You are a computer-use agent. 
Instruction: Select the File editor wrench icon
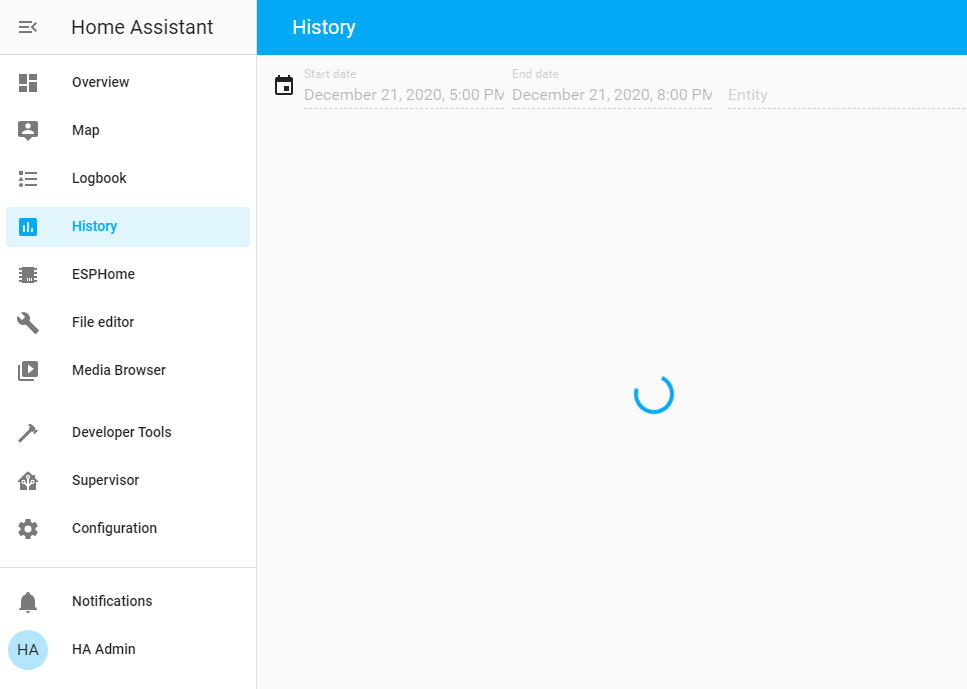pyautogui.click(x=28, y=322)
